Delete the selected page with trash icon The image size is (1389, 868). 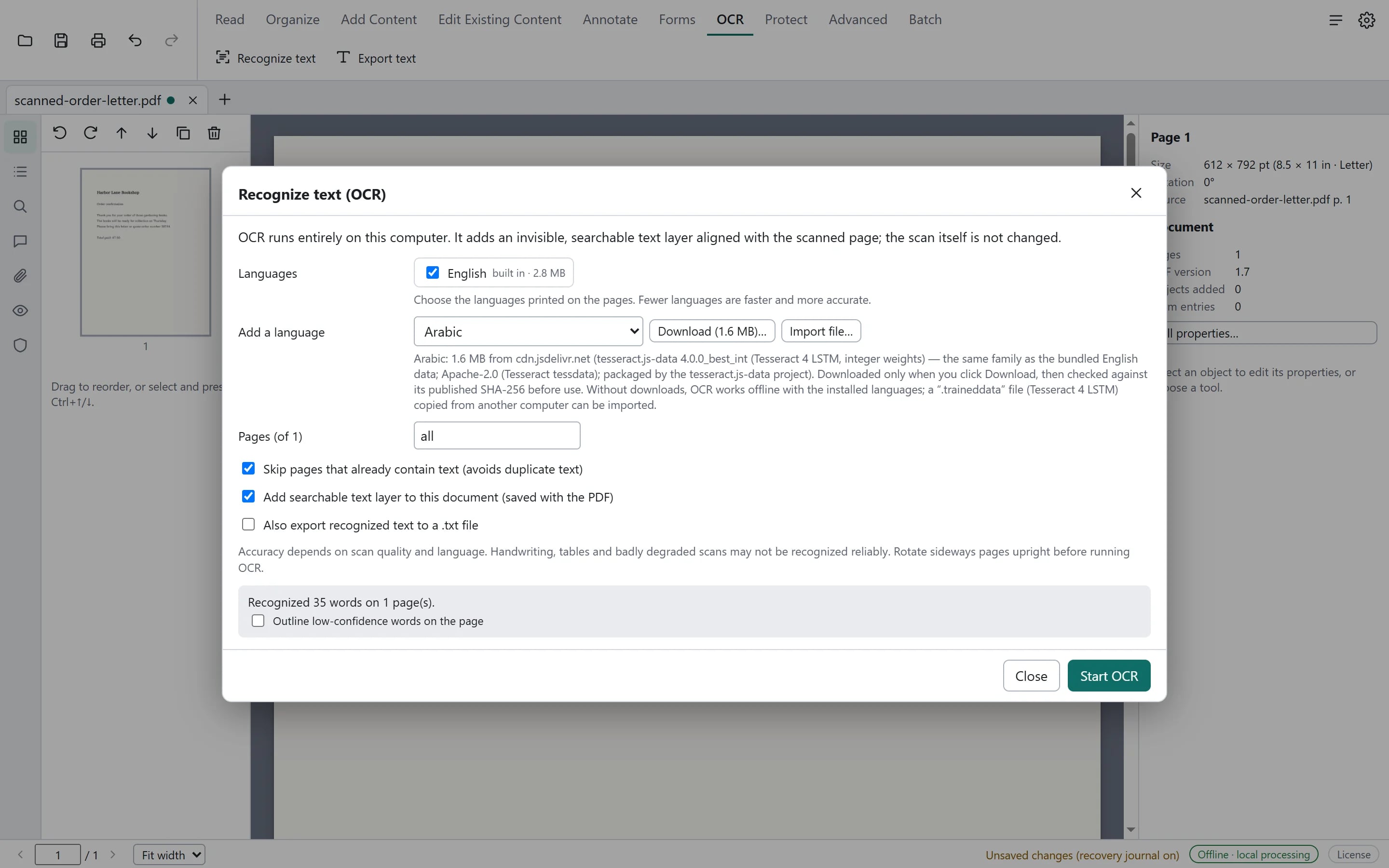pos(214,133)
